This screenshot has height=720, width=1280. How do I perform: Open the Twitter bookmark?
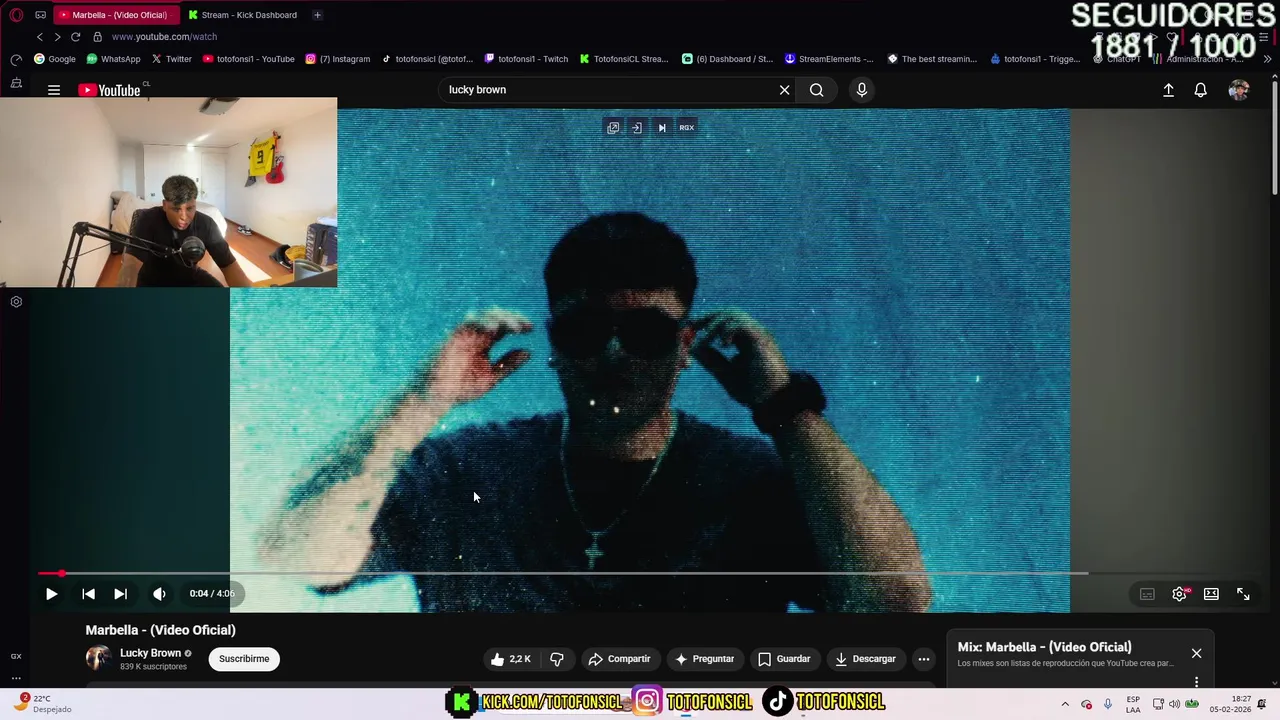point(171,59)
